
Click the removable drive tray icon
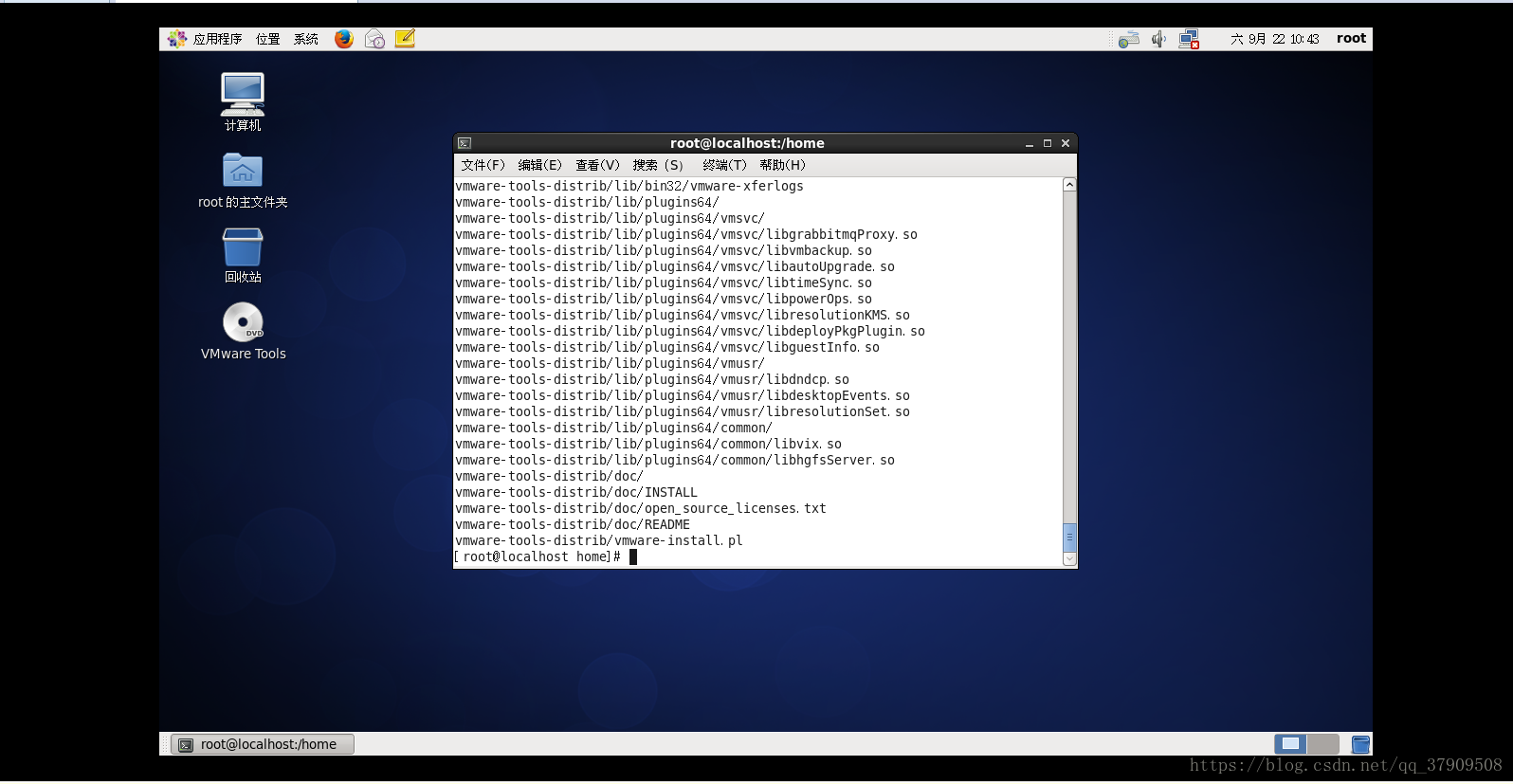click(x=1128, y=39)
